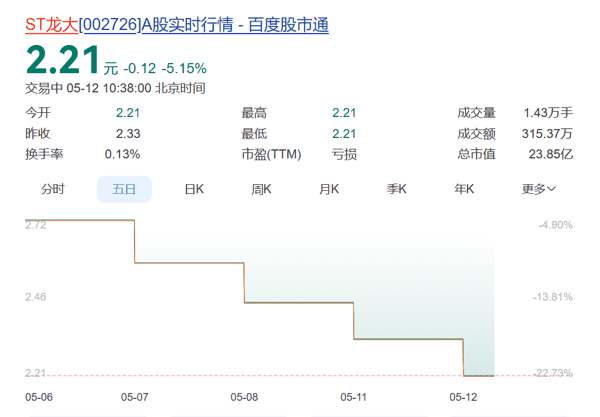Click the -4.90% percent axis label
Screen dimensions: 600x417
[556, 225]
